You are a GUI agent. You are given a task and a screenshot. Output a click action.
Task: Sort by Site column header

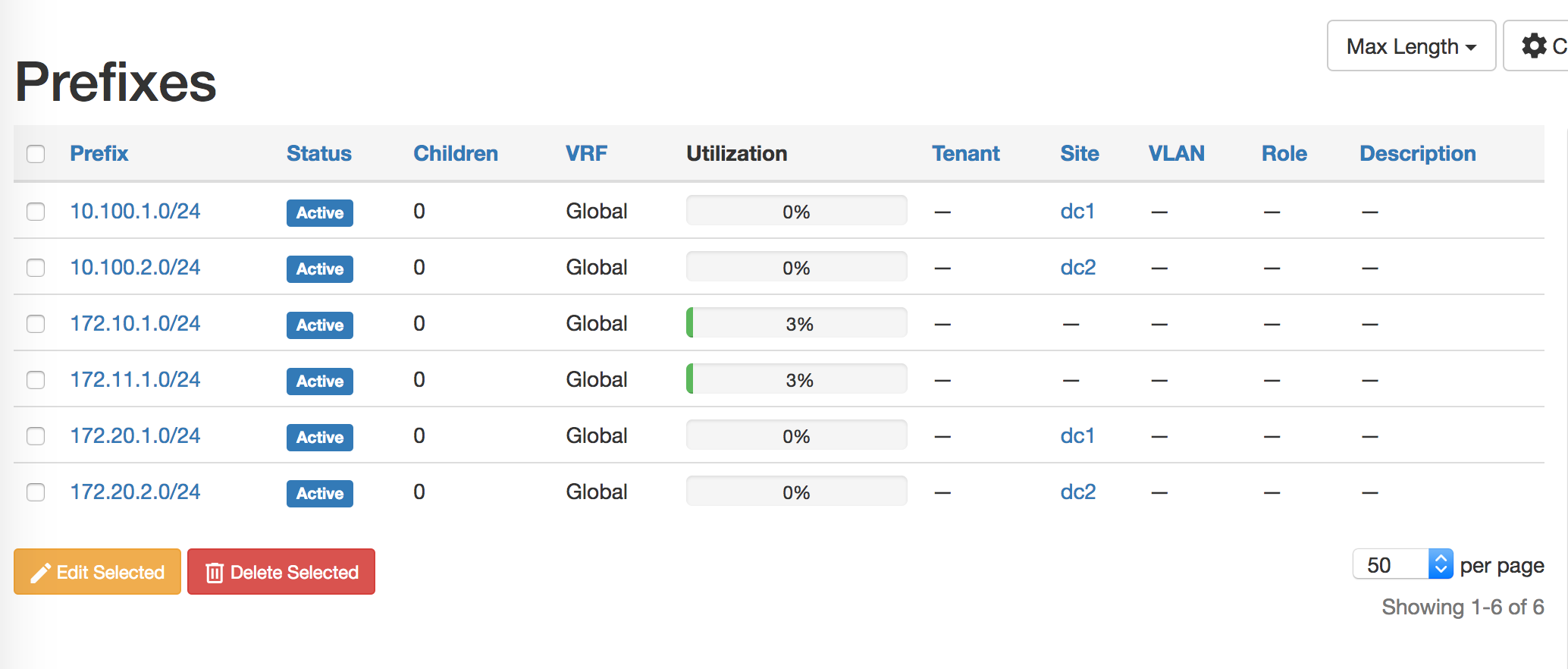(1080, 153)
